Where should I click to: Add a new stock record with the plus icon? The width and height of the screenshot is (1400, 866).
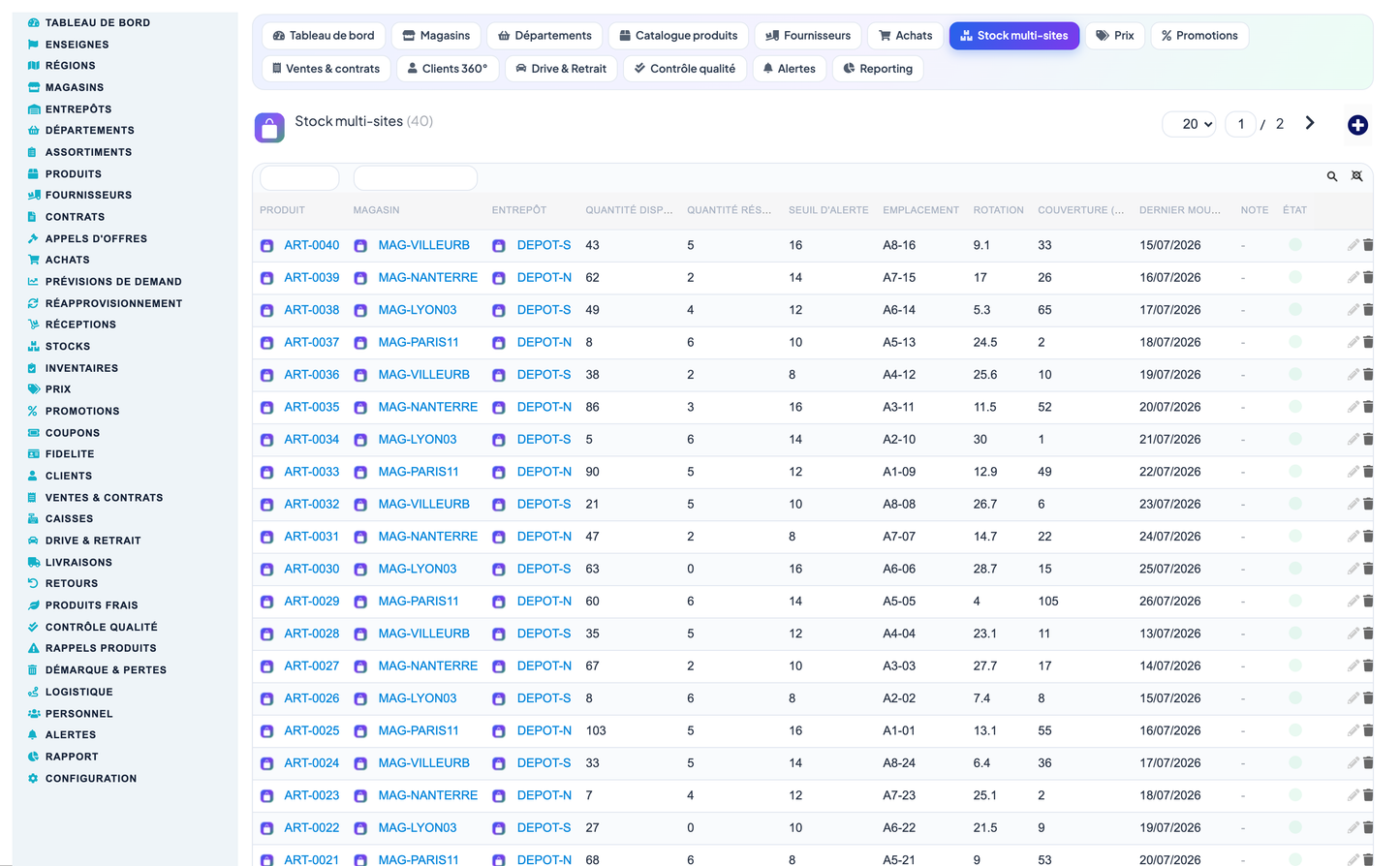click(x=1357, y=125)
